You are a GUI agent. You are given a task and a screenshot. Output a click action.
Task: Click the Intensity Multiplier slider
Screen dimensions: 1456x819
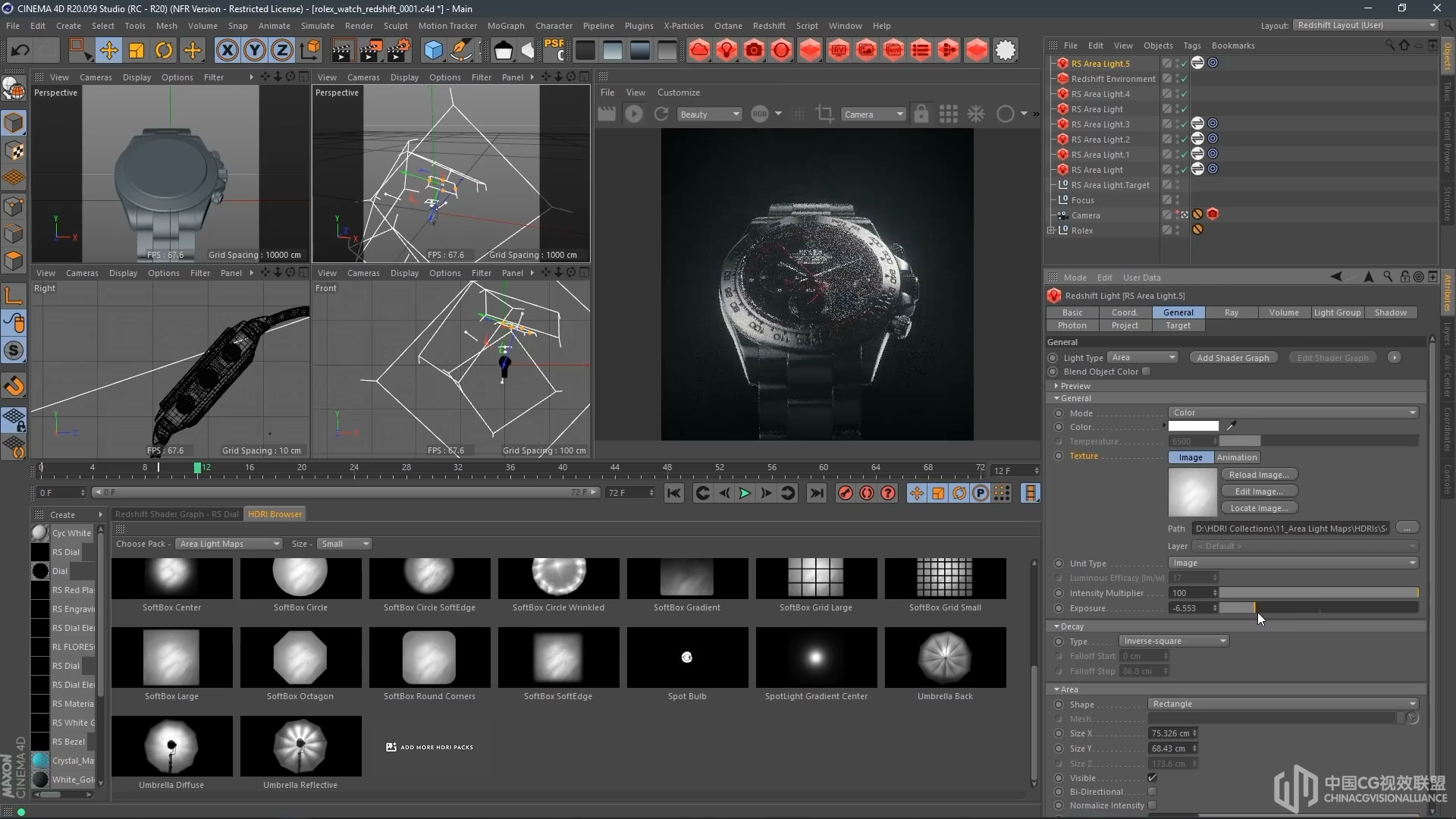click(1319, 593)
